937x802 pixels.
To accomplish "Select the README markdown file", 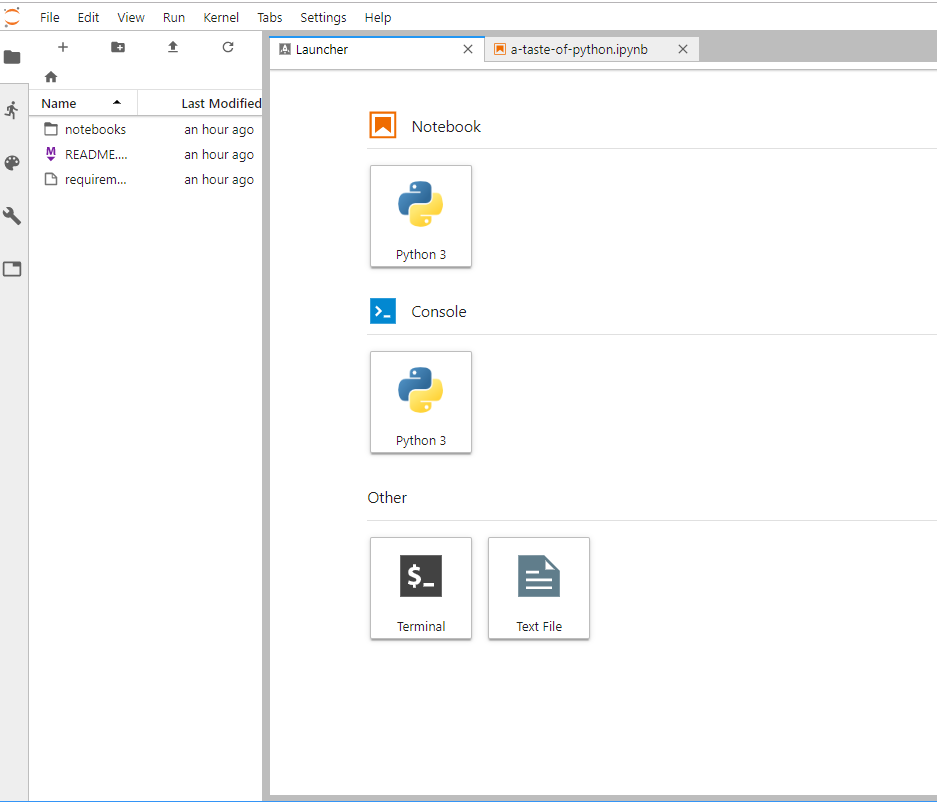I will coord(146,155).
